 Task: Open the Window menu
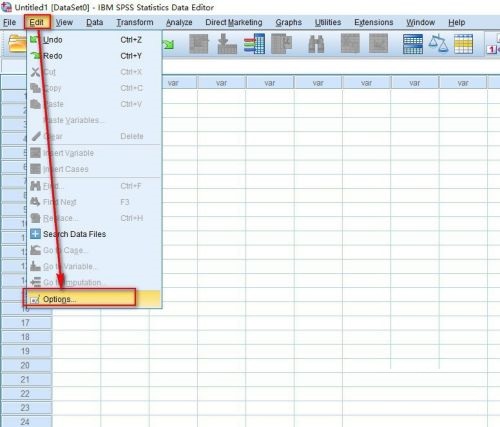click(x=420, y=22)
